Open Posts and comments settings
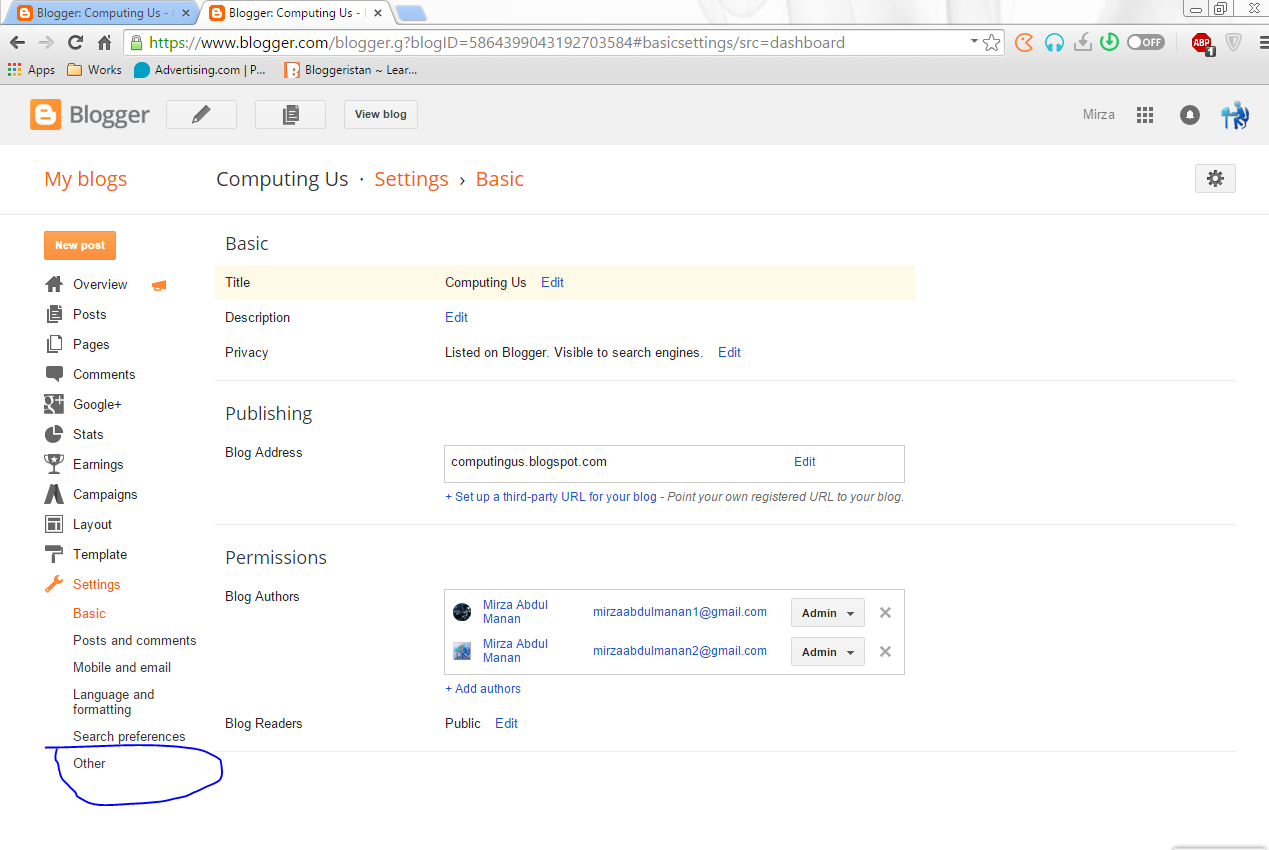Viewport: 1269px width, 850px height. 135,640
